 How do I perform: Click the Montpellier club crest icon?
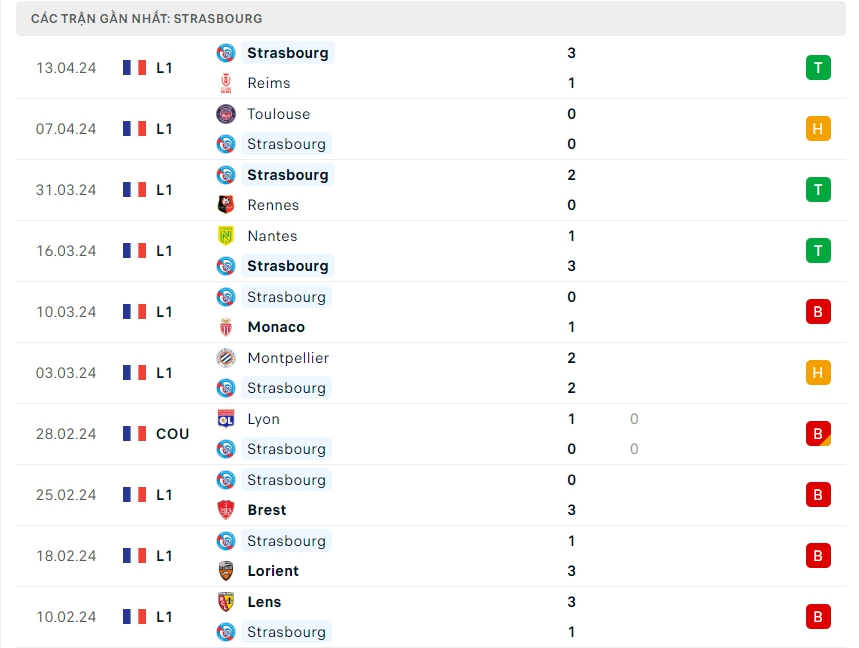click(x=226, y=358)
